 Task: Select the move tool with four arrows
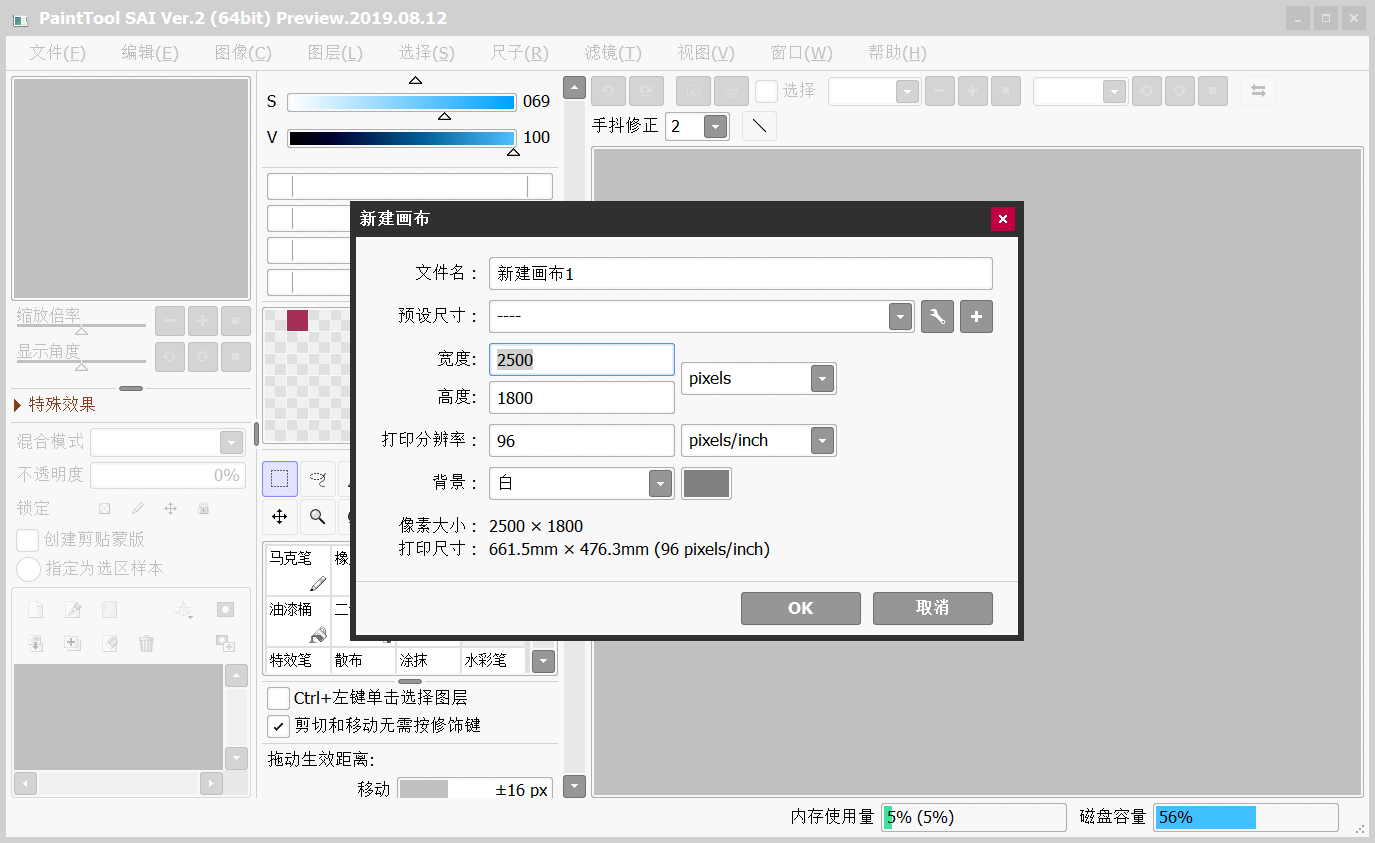click(280, 516)
